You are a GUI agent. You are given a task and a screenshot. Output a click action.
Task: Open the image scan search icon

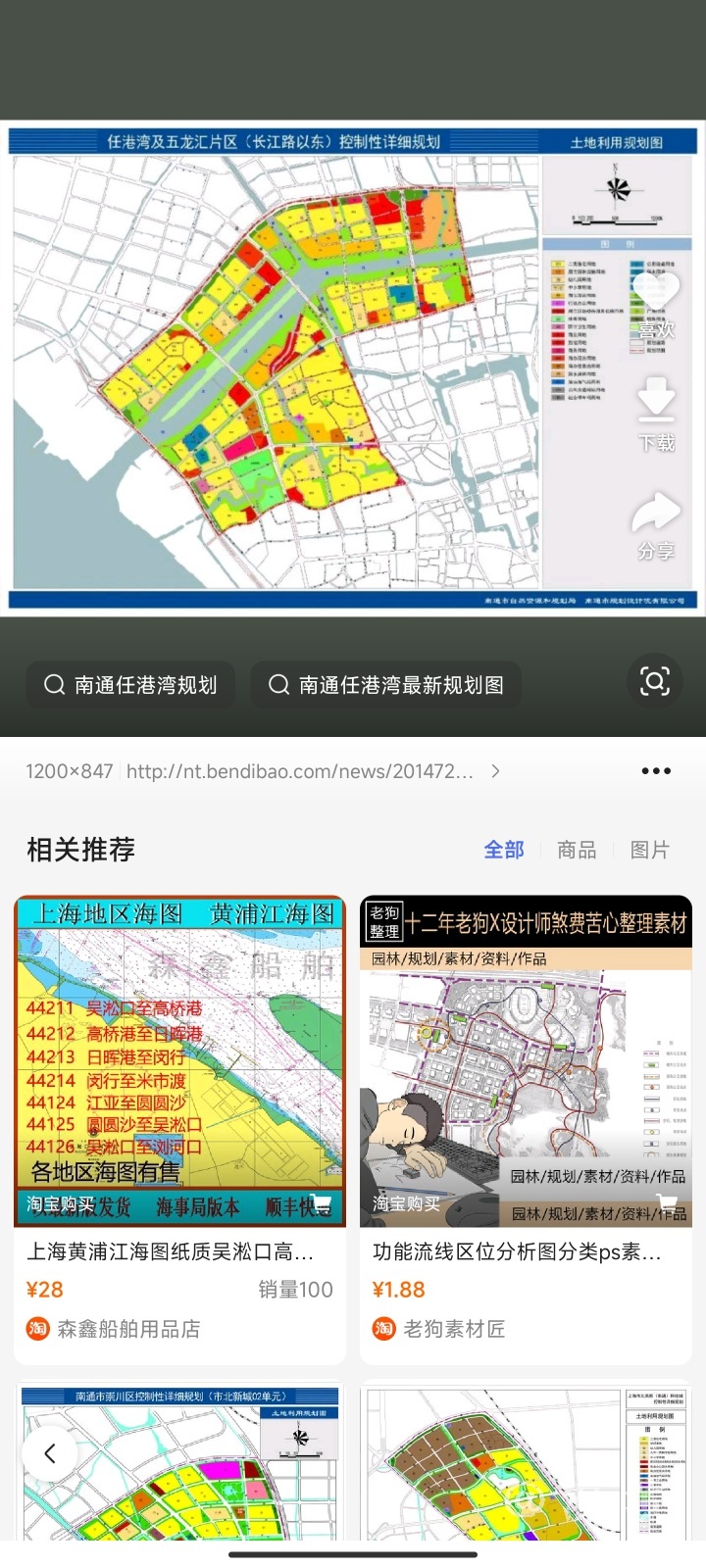pyautogui.click(x=654, y=681)
